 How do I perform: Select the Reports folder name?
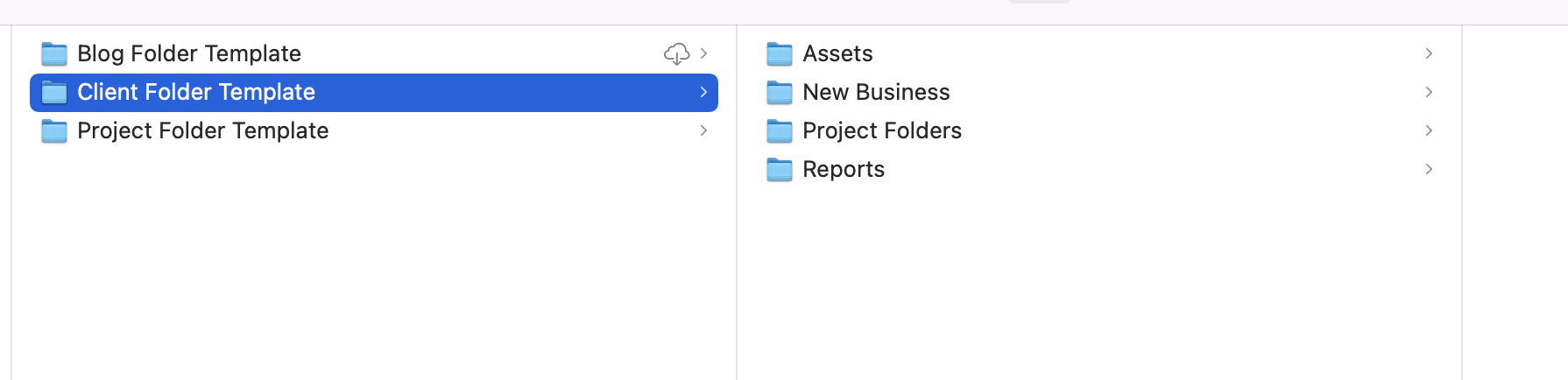844,169
